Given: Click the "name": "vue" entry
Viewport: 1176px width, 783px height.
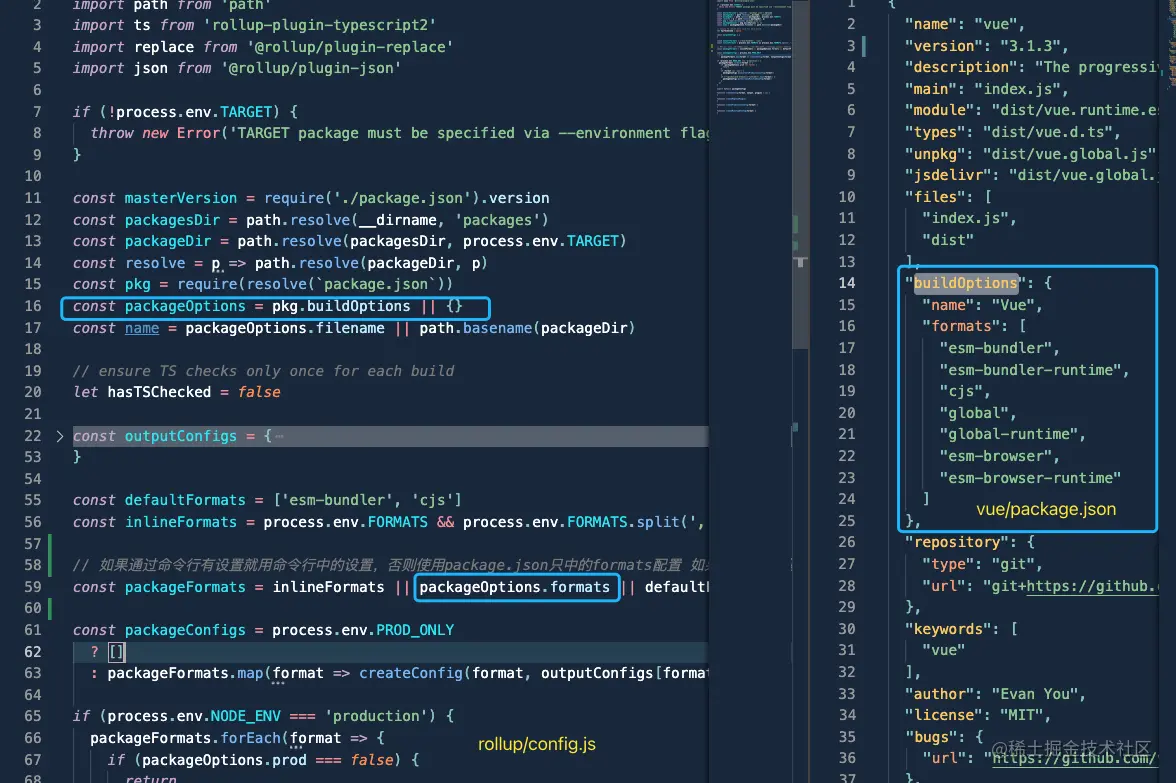Looking at the screenshot, I should 964,24.
